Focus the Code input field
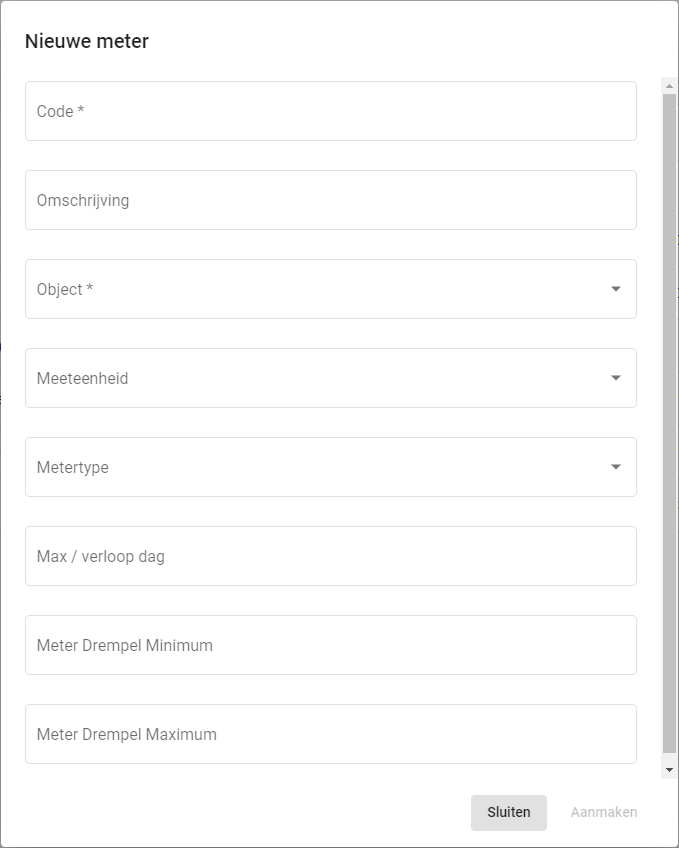This screenshot has width=679, height=848. (330, 111)
